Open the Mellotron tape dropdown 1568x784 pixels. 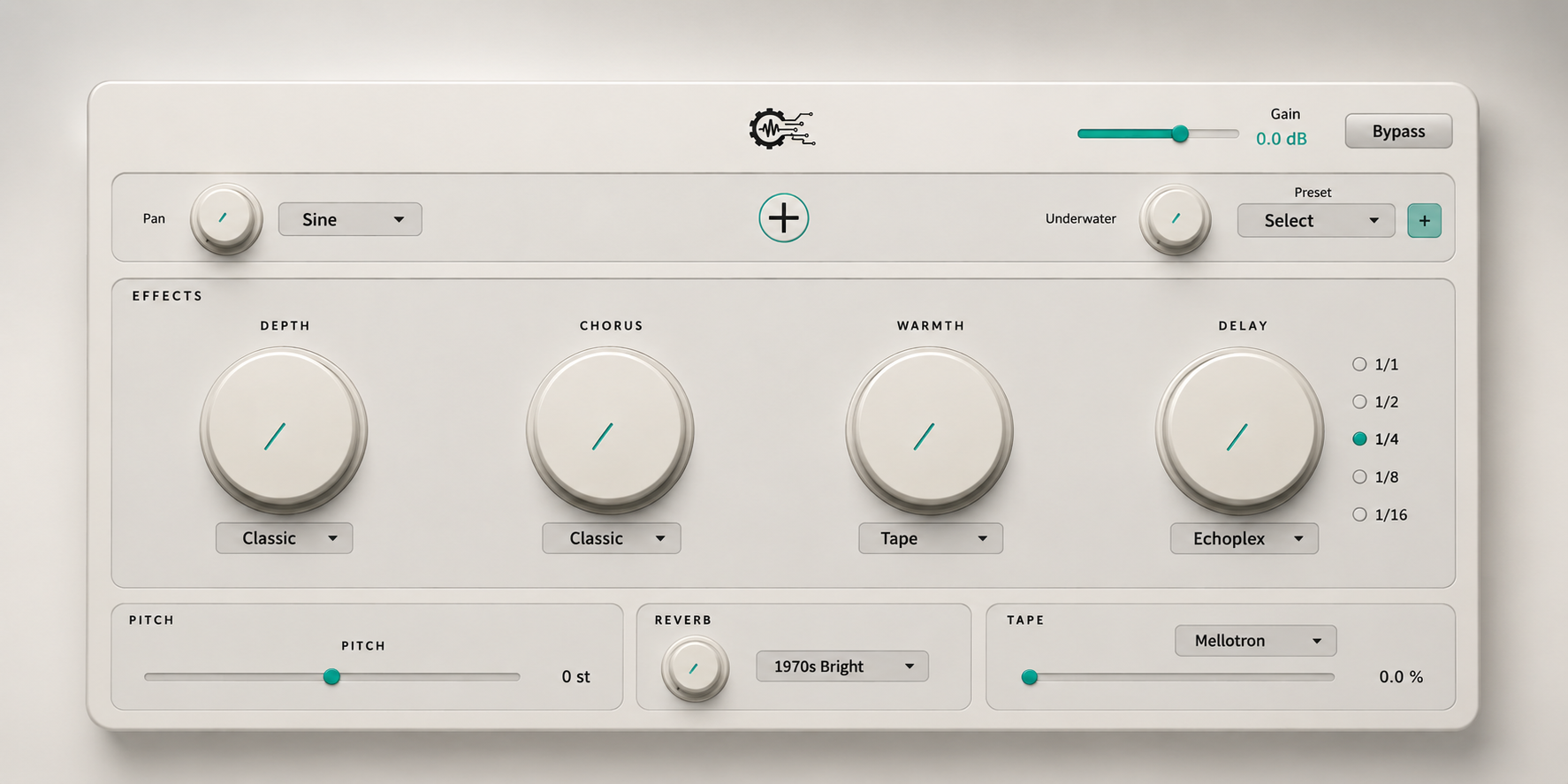1255,641
